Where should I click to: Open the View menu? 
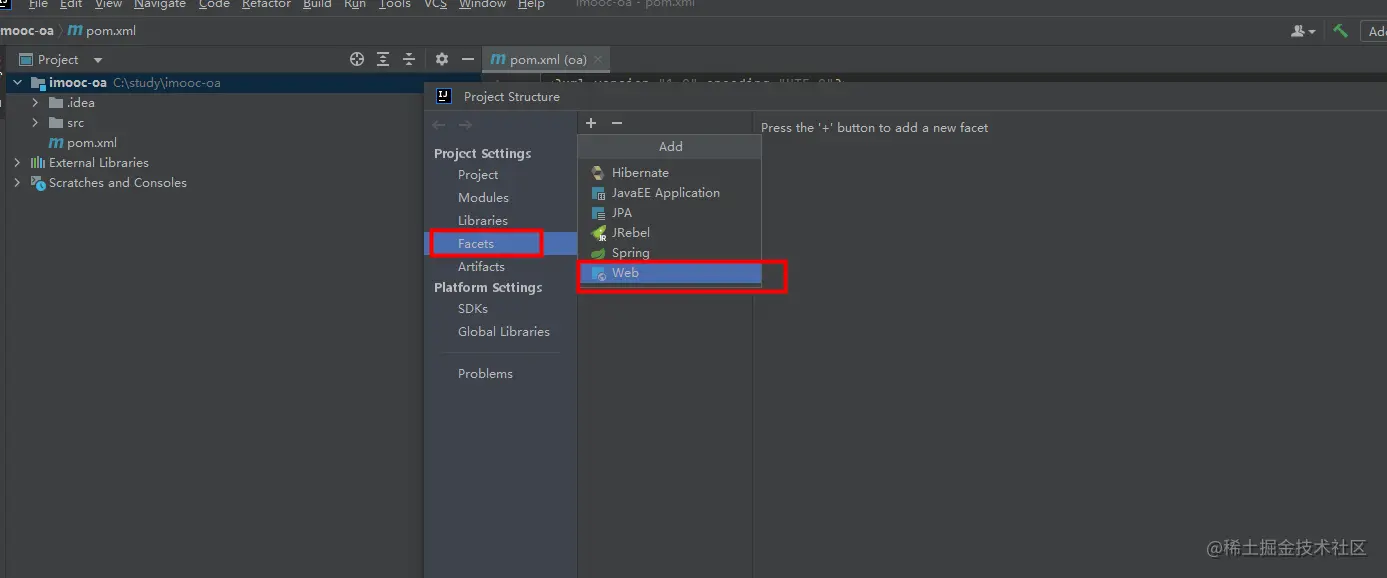pyautogui.click(x=108, y=4)
